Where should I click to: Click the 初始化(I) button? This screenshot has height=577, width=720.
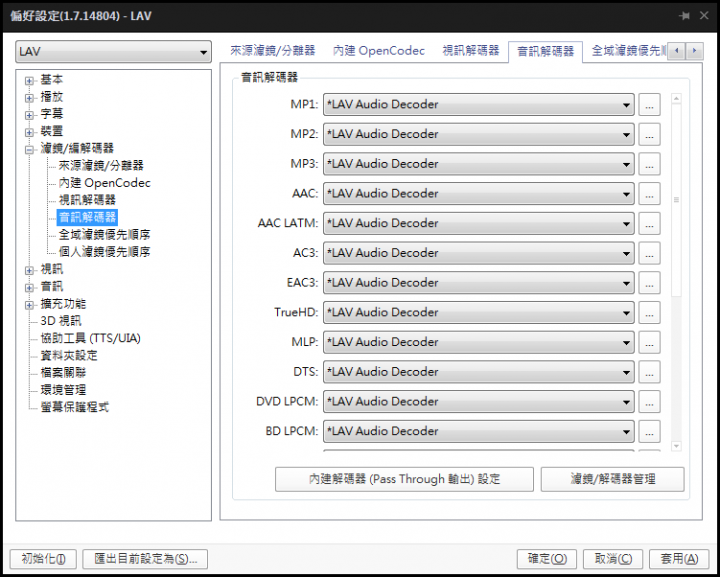pyautogui.click(x=43, y=559)
